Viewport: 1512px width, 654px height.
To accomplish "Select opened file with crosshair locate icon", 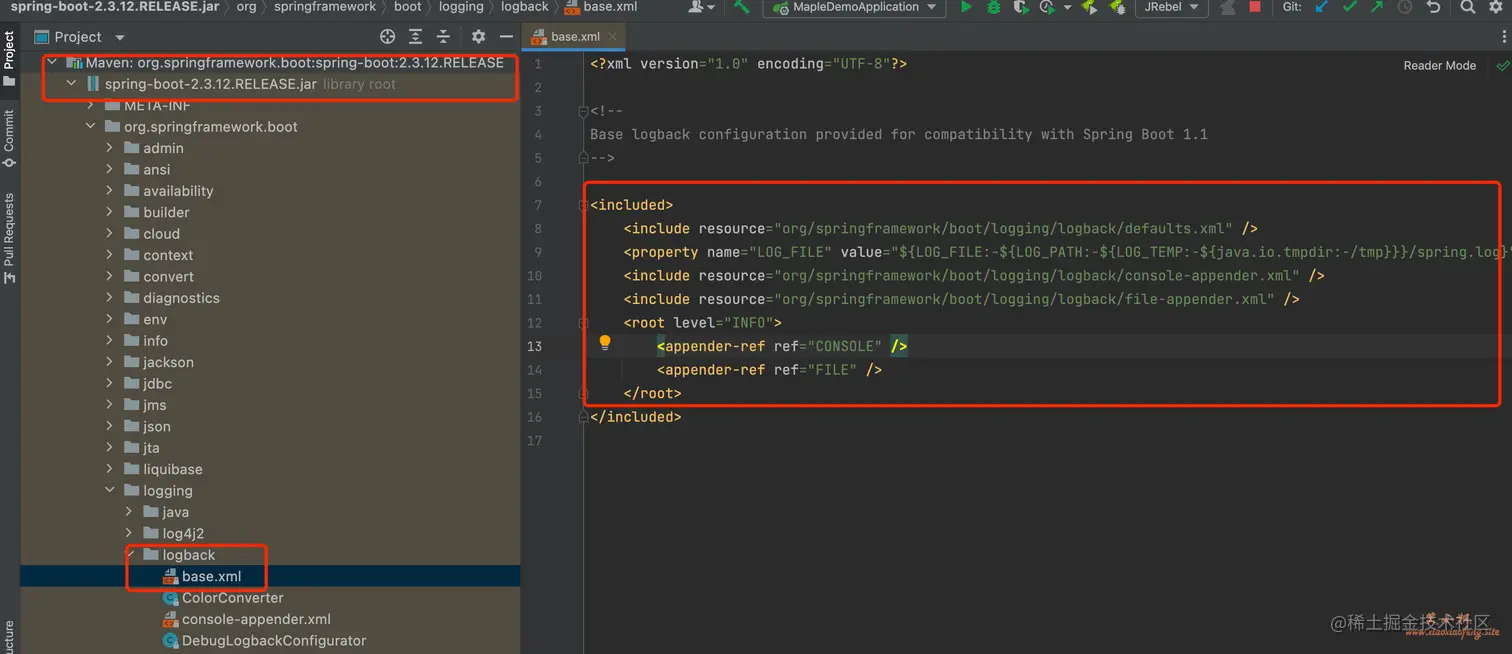I will [388, 37].
